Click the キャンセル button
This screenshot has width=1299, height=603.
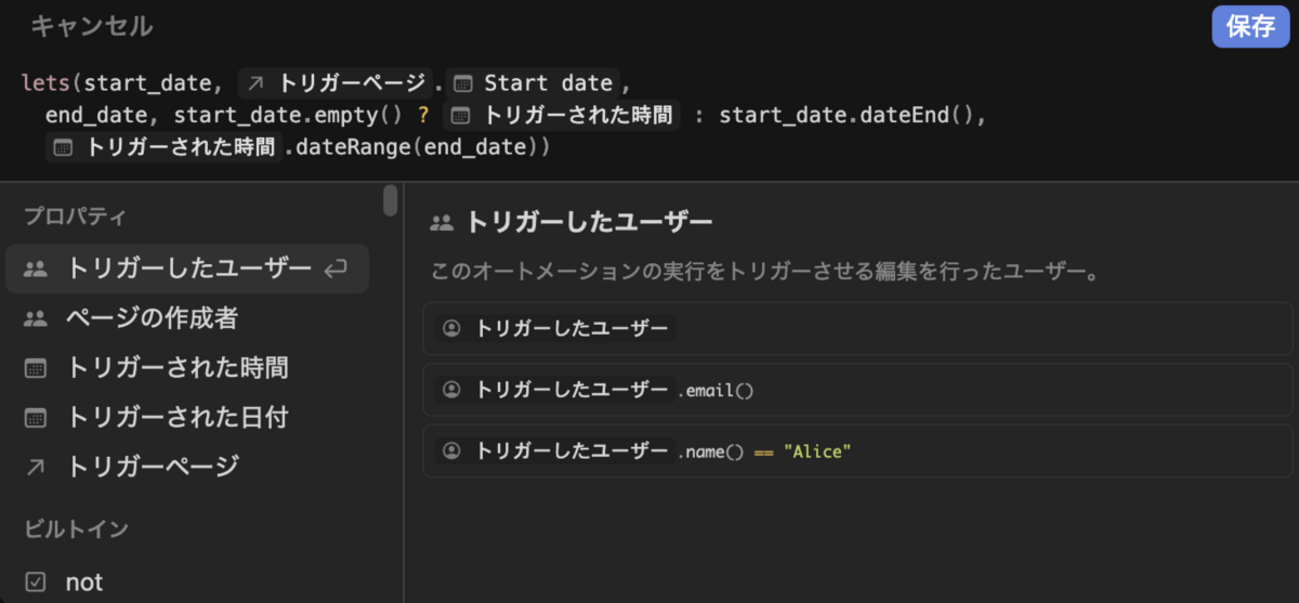[91, 26]
